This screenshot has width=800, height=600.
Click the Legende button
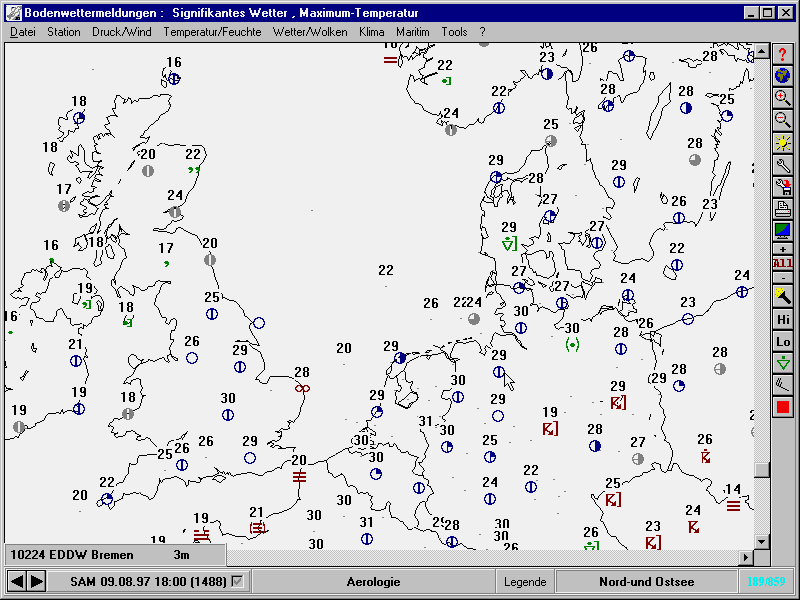(x=525, y=582)
